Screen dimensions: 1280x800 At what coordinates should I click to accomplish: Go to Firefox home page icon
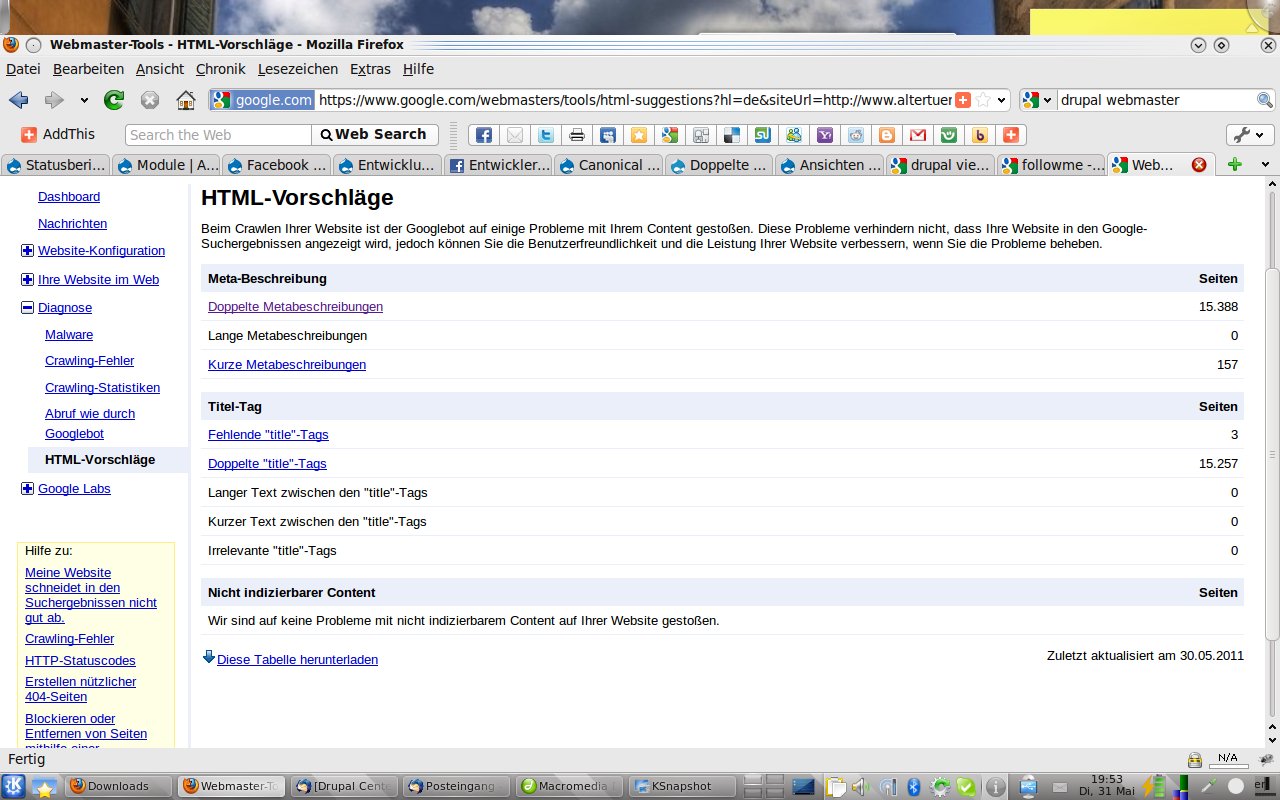185,100
